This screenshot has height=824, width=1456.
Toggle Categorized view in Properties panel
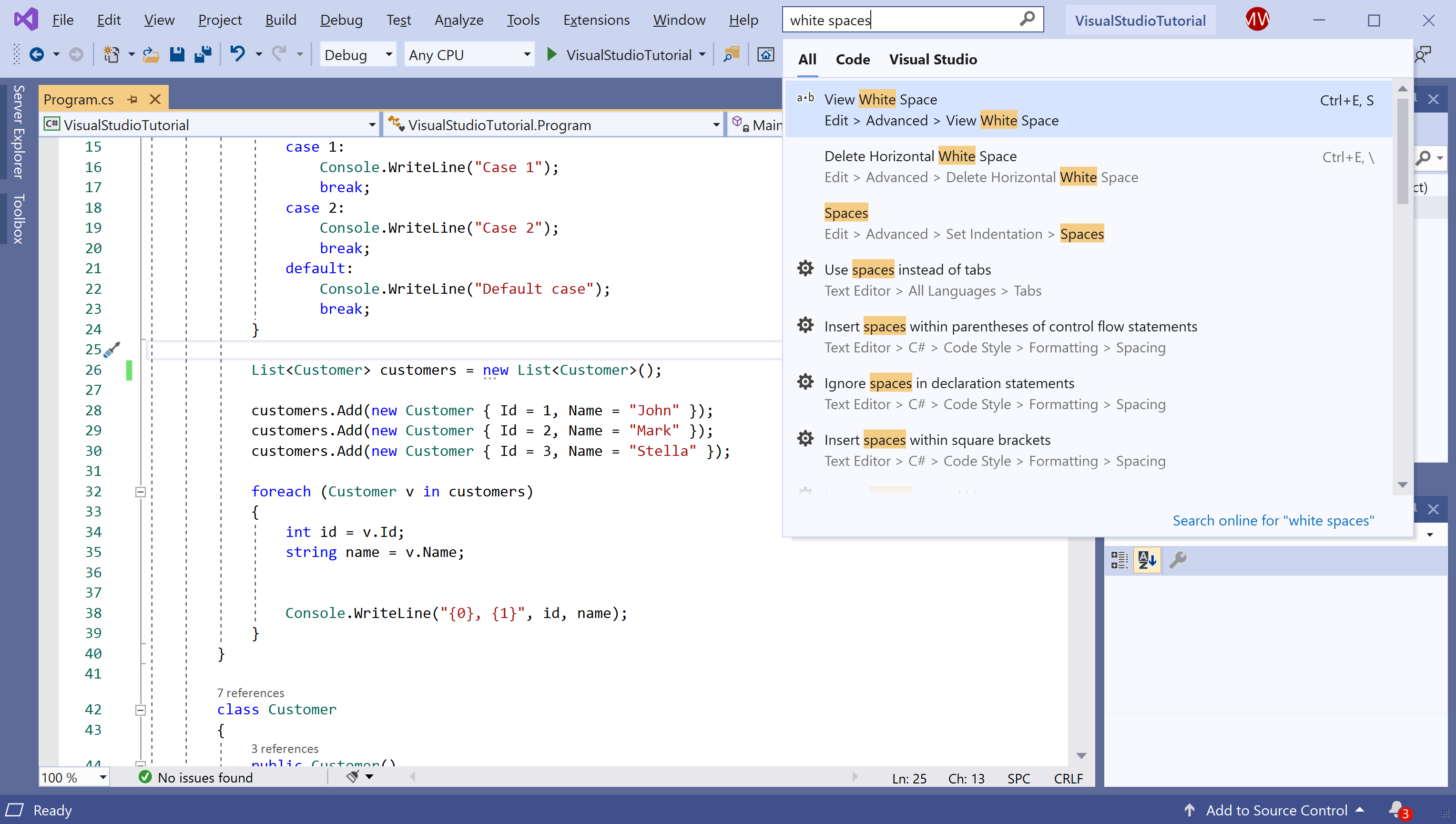tap(1119, 560)
